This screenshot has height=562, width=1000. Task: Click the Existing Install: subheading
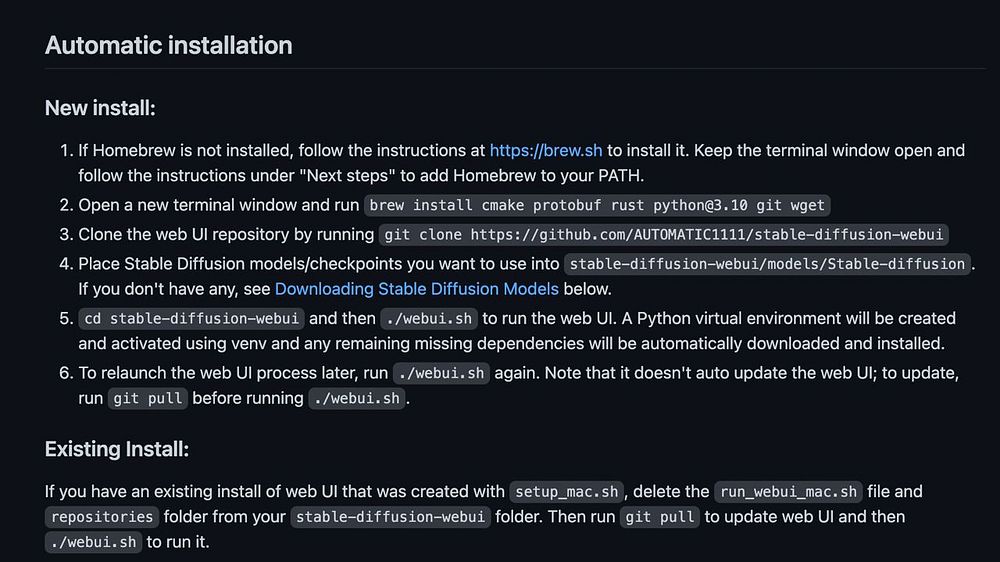[117, 449]
